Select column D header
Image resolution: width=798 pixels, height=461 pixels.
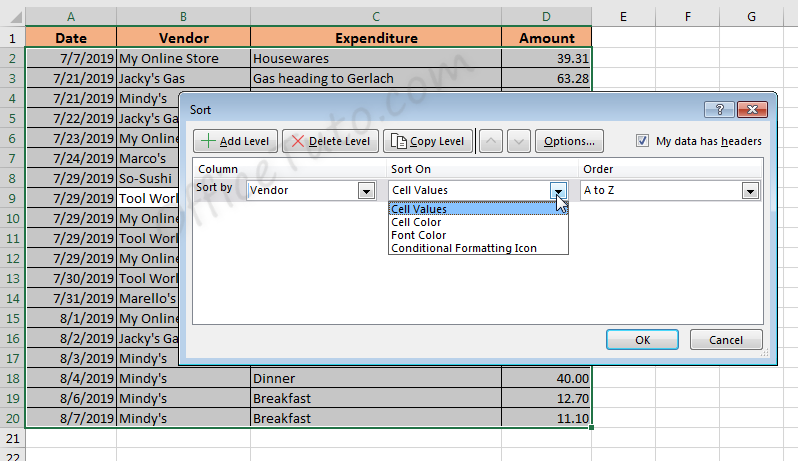coord(546,17)
